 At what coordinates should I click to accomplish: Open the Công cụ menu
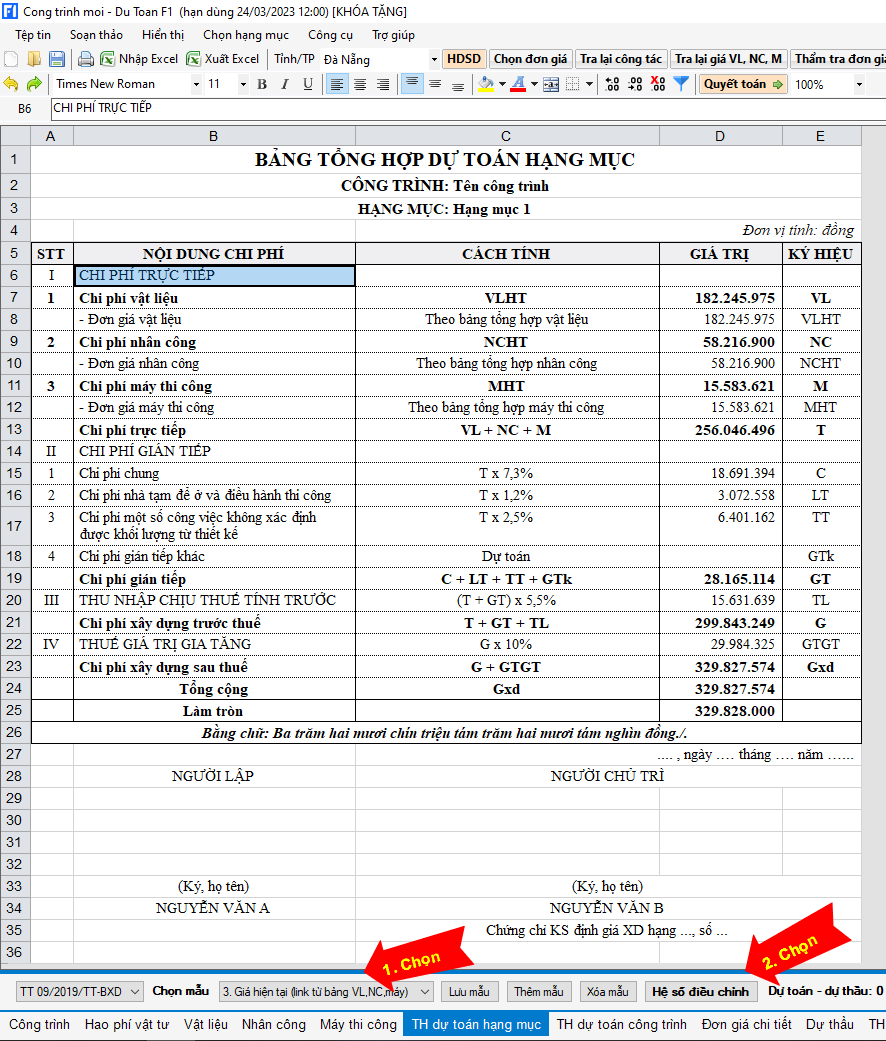(331, 35)
